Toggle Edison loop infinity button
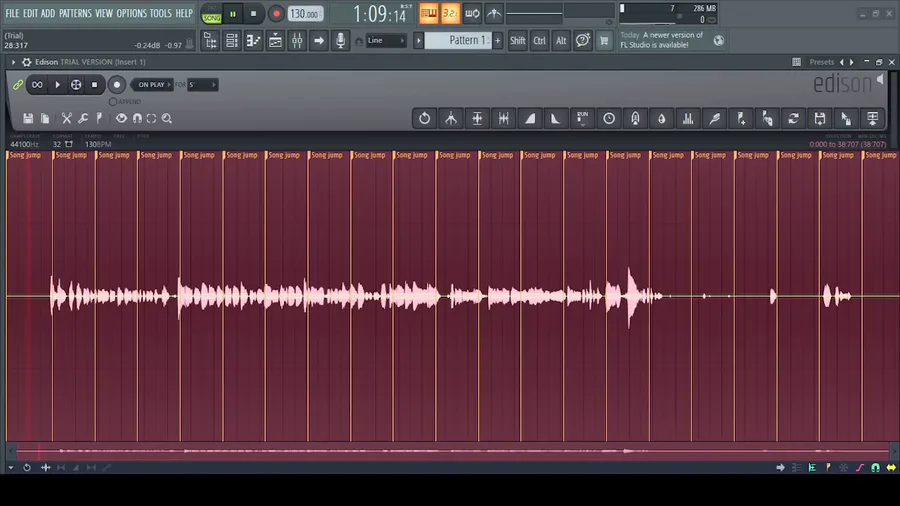 click(37, 85)
